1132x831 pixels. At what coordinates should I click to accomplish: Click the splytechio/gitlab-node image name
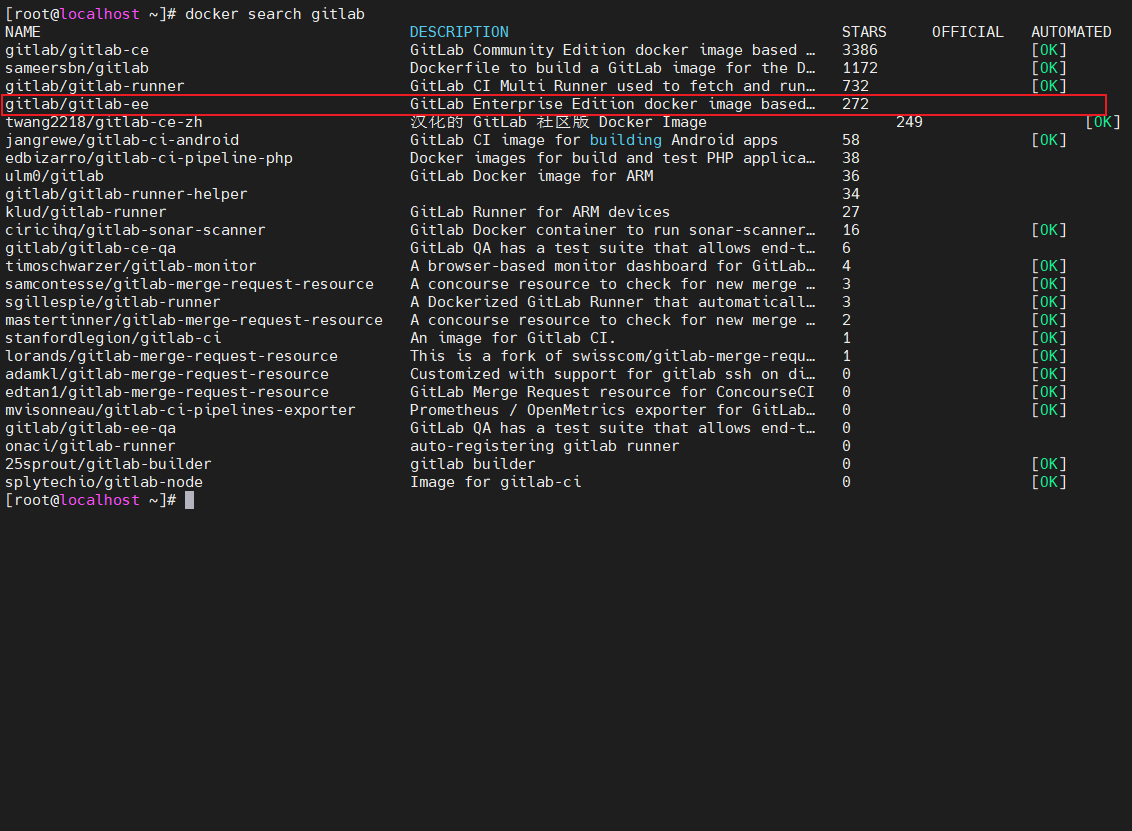pos(104,482)
